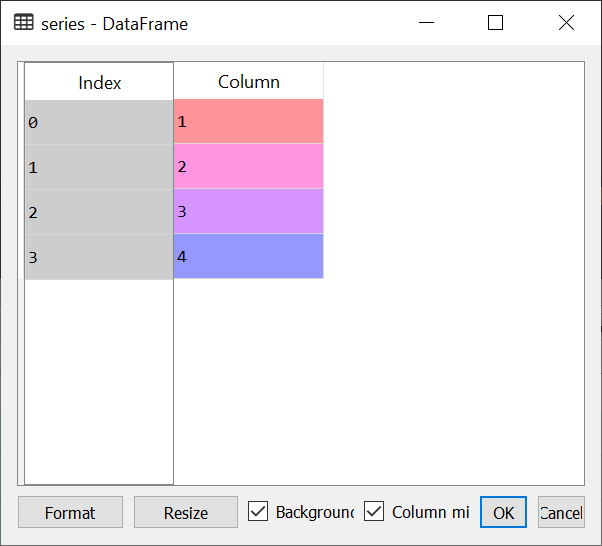Screen dimensions: 602x546
Task: Select the Column header
Action: [248, 81]
